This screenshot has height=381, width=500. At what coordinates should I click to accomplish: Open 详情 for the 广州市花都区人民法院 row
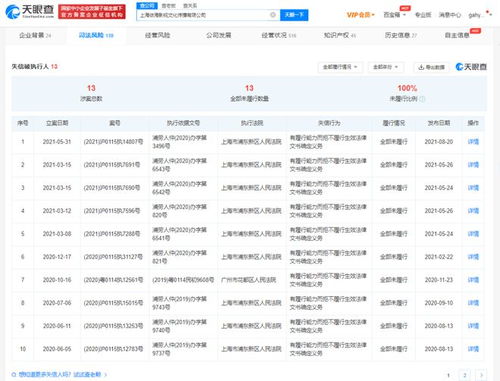click(x=473, y=280)
